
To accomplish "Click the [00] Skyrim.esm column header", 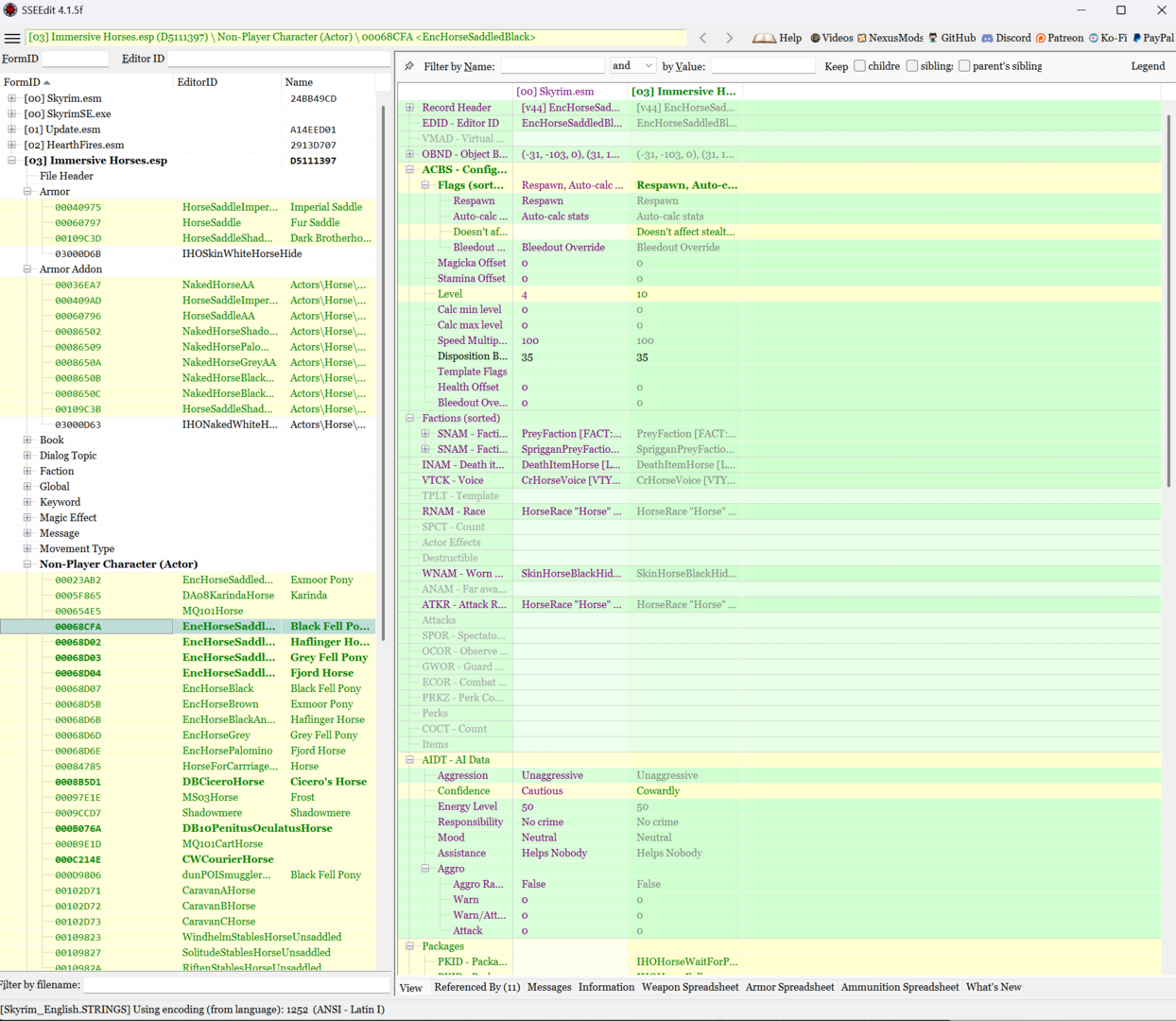I will [x=571, y=92].
